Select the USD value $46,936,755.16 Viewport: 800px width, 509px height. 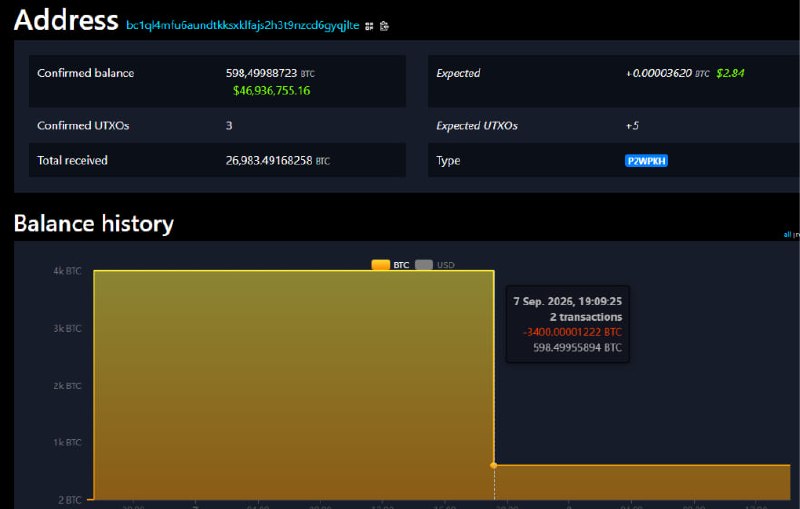271,90
